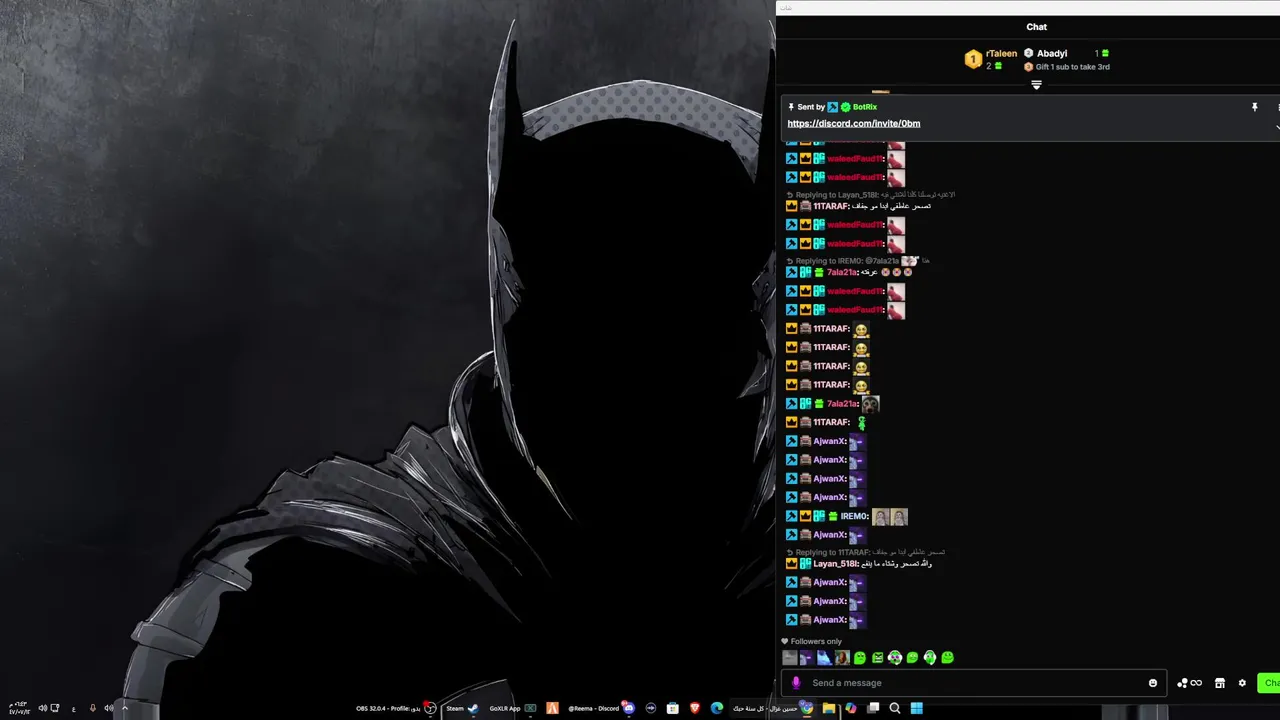Open the taskbar search magnifier
The height and width of the screenshot is (720, 1280).
pos(895,708)
